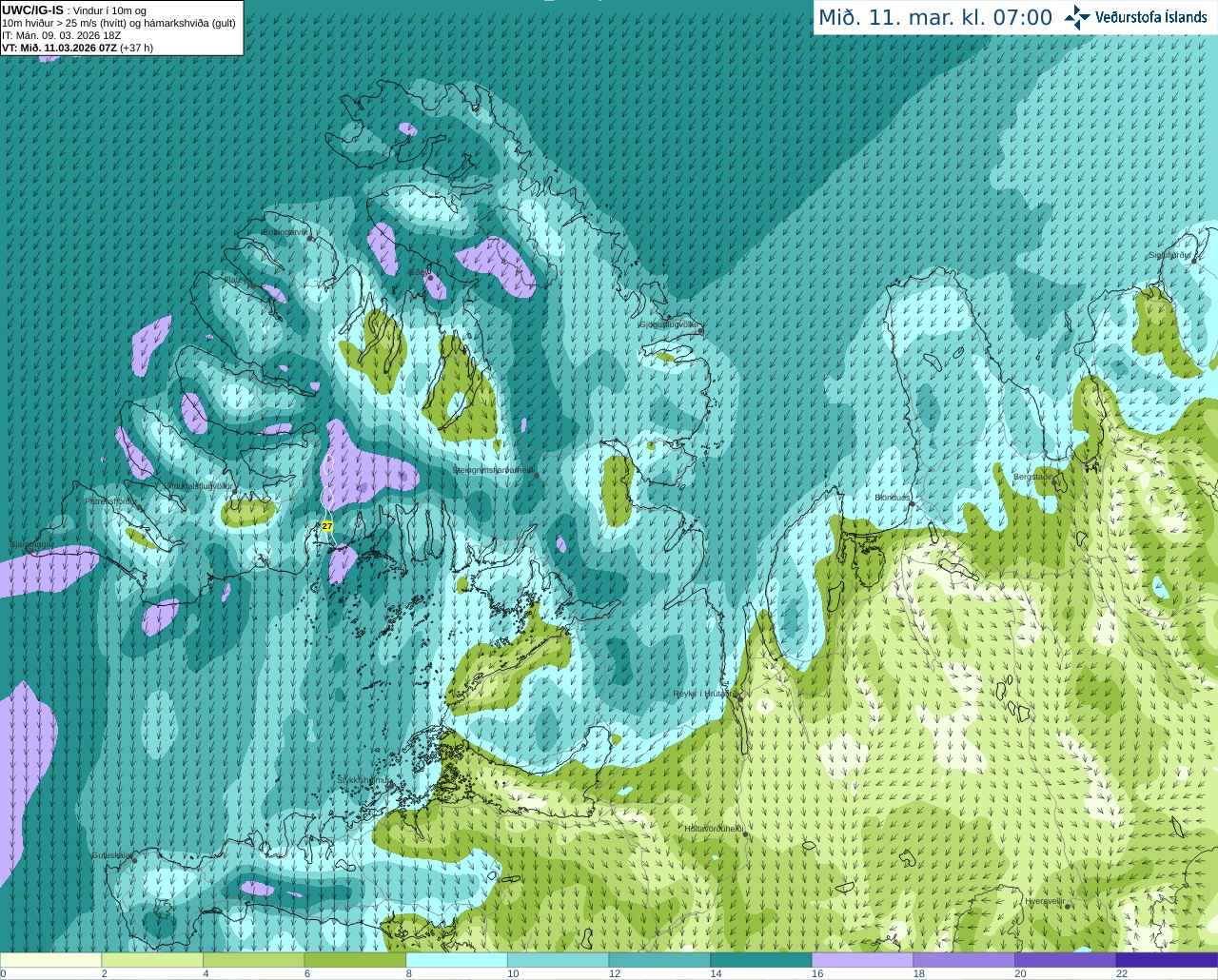
Task: Click the 'VT: Mið. 11.03.2026 07Z' line
Action: click(77, 48)
